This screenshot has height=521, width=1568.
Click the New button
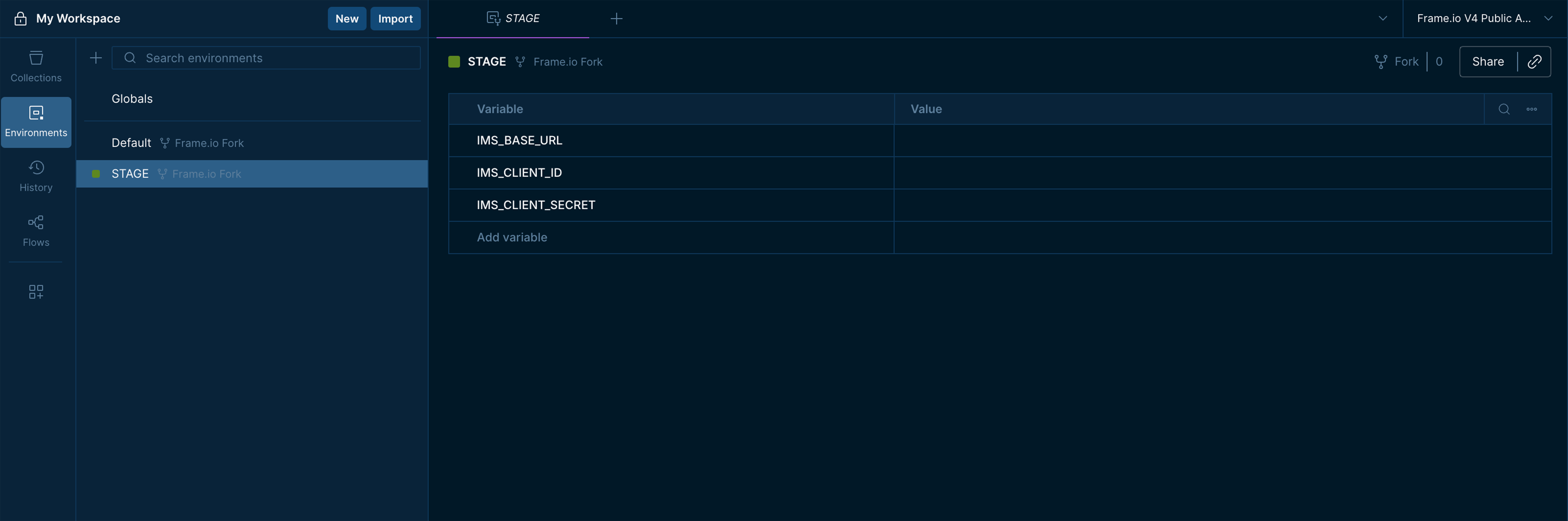tap(347, 18)
